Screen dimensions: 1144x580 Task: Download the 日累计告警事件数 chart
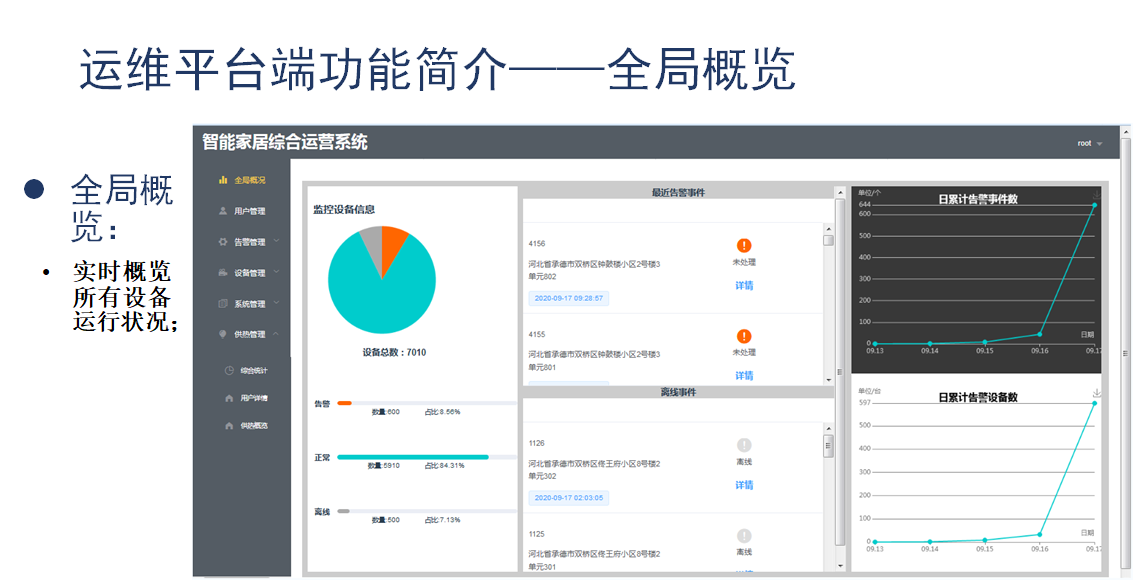tap(1096, 196)
